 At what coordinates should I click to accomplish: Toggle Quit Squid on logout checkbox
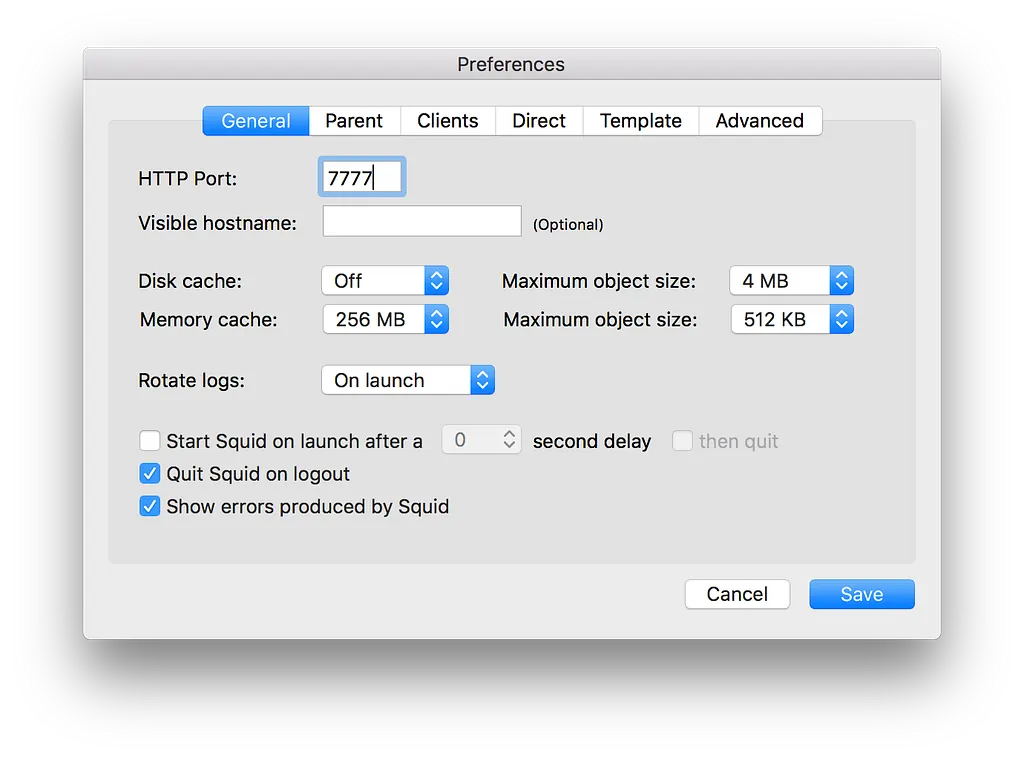point(150,473)
